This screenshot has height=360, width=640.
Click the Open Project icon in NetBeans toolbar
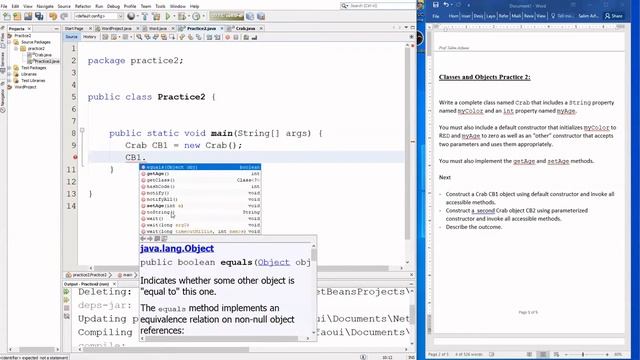pos(28,16)
